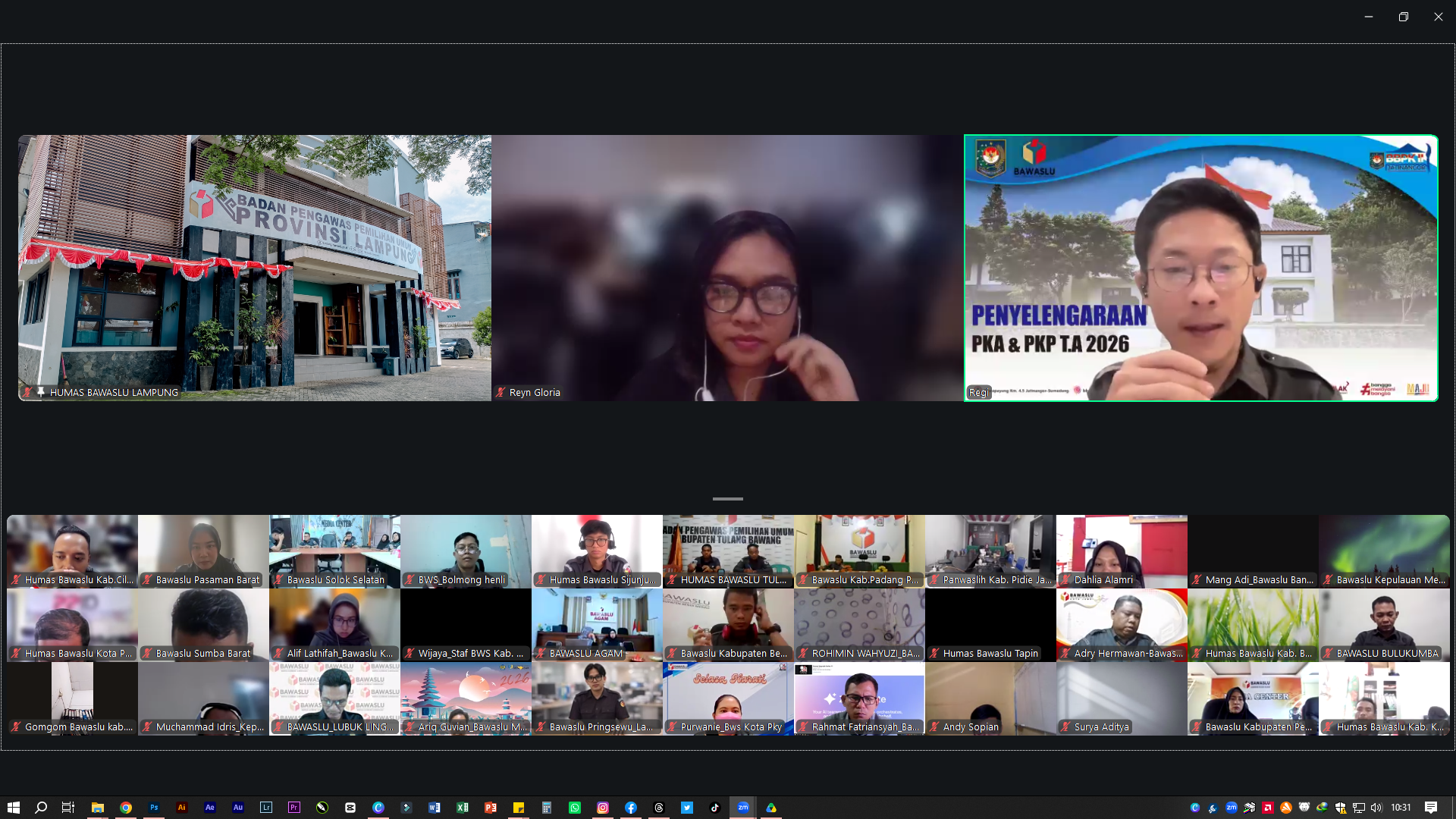Click muted mic icon on Mang Adi_Bawaslu tile

(x=1197, y=579)
